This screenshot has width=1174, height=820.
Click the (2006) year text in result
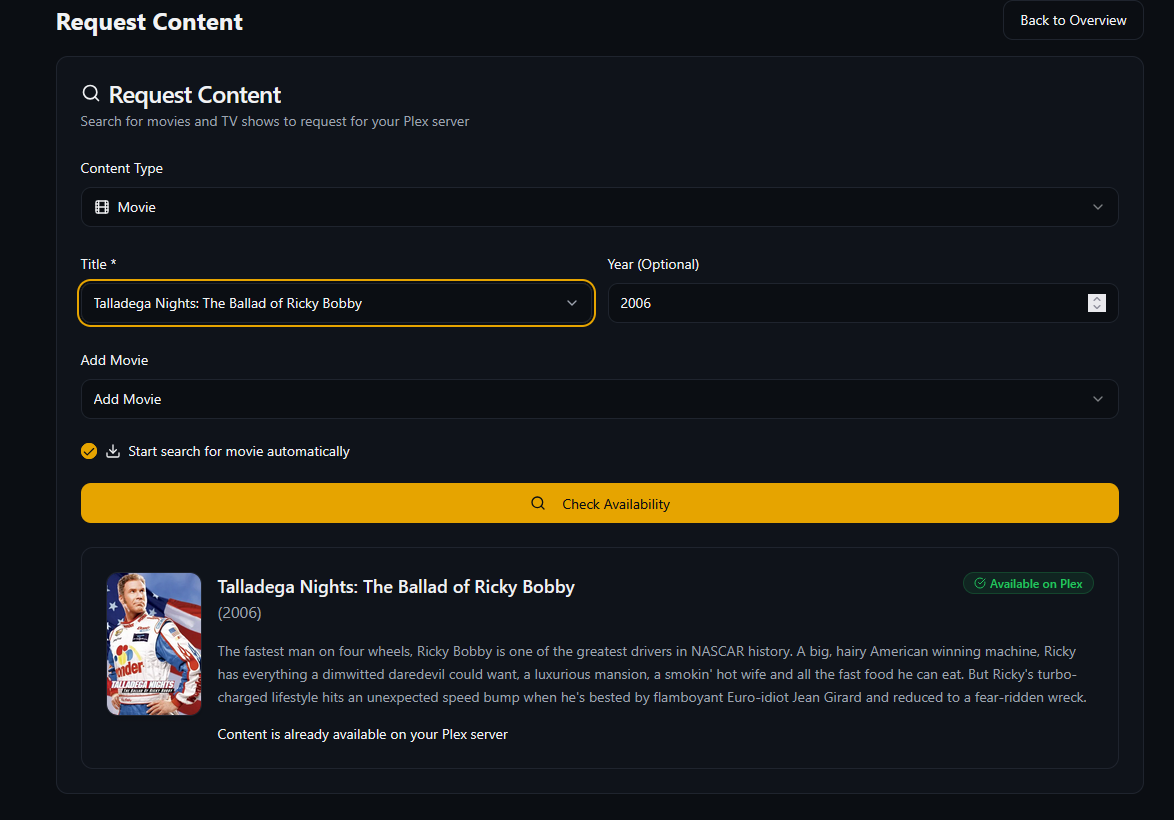point(240,613)
